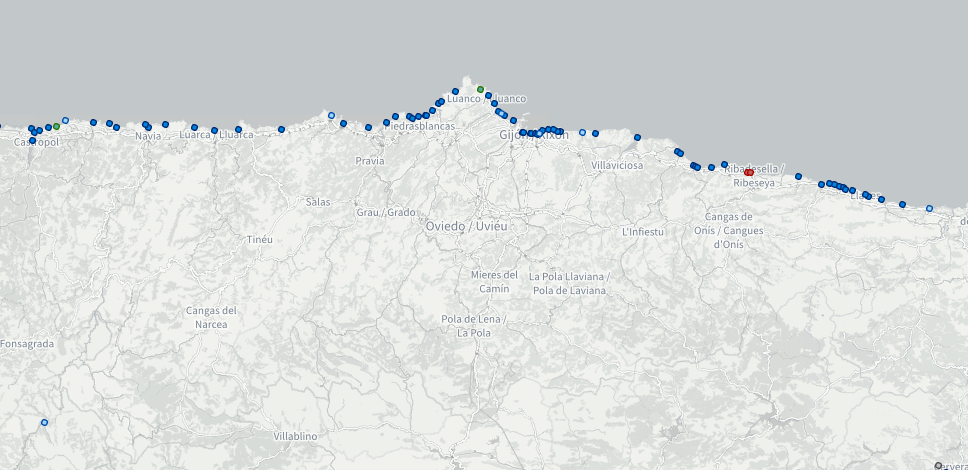Screen dimensions: 968x470
Task: Select La Pola Llaviana / Pola de Laviana label
Action: tap(569, 283)
